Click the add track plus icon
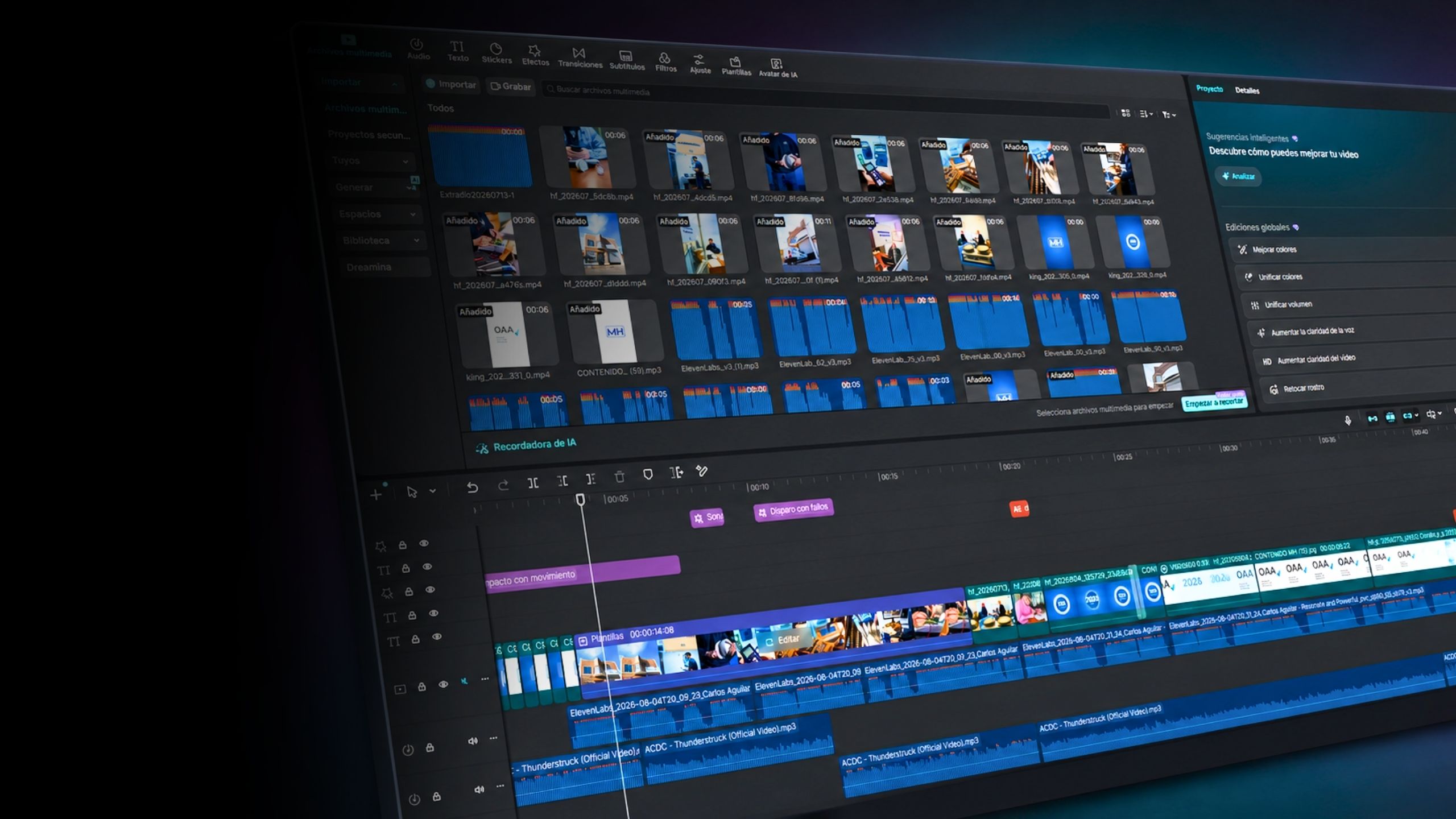1456x819 pixels. tap(375, 495)
